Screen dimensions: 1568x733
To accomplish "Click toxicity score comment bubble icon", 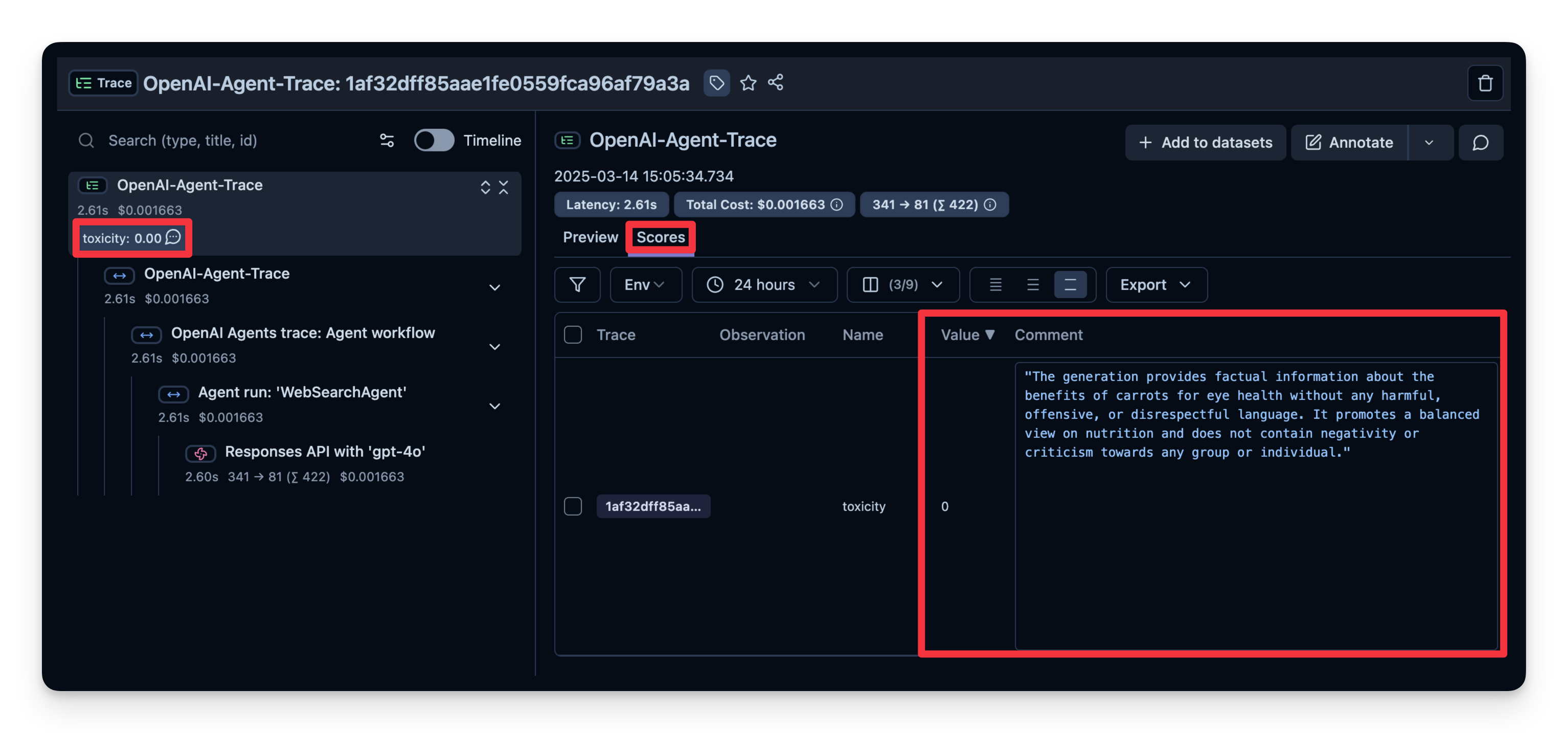I will (173, 237).
